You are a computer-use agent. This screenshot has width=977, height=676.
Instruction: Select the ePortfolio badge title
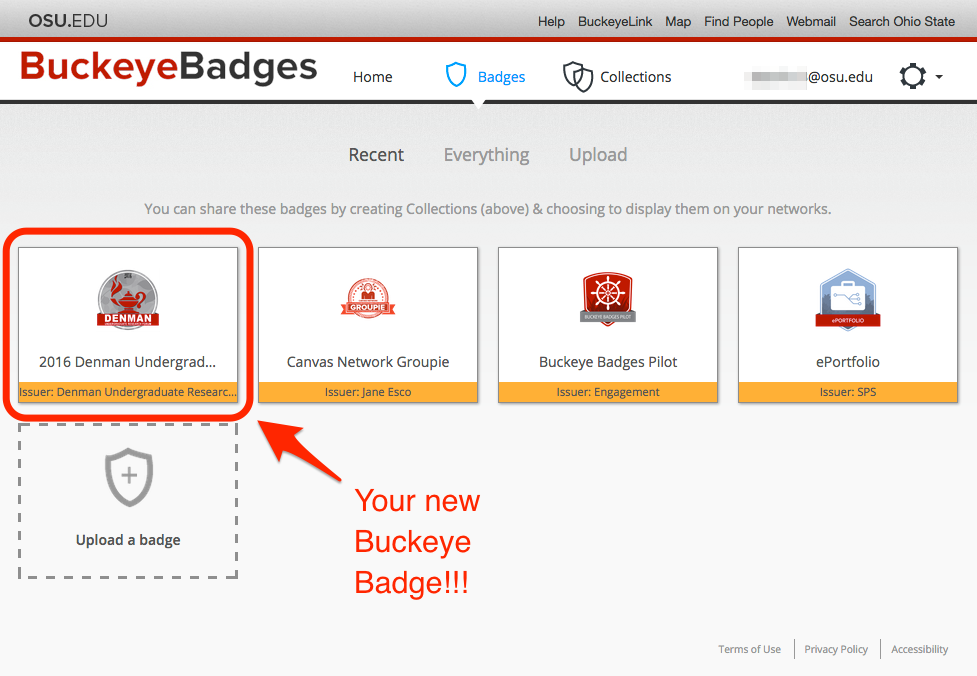coord(847,362)
